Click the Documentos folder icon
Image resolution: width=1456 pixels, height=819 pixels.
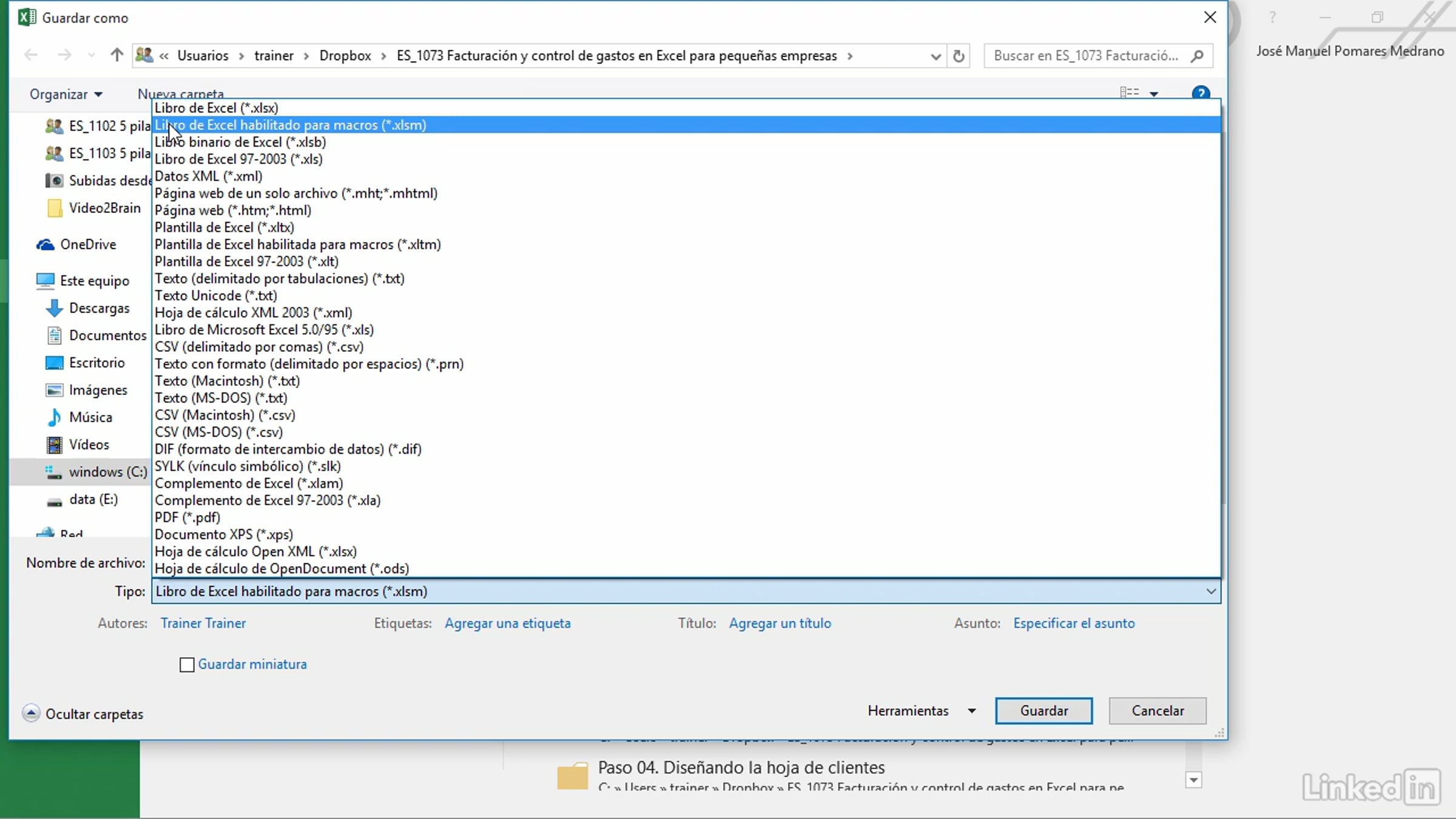54,335
